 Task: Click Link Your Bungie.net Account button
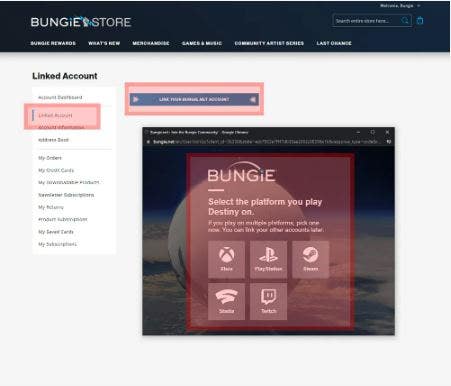(194, 99)
